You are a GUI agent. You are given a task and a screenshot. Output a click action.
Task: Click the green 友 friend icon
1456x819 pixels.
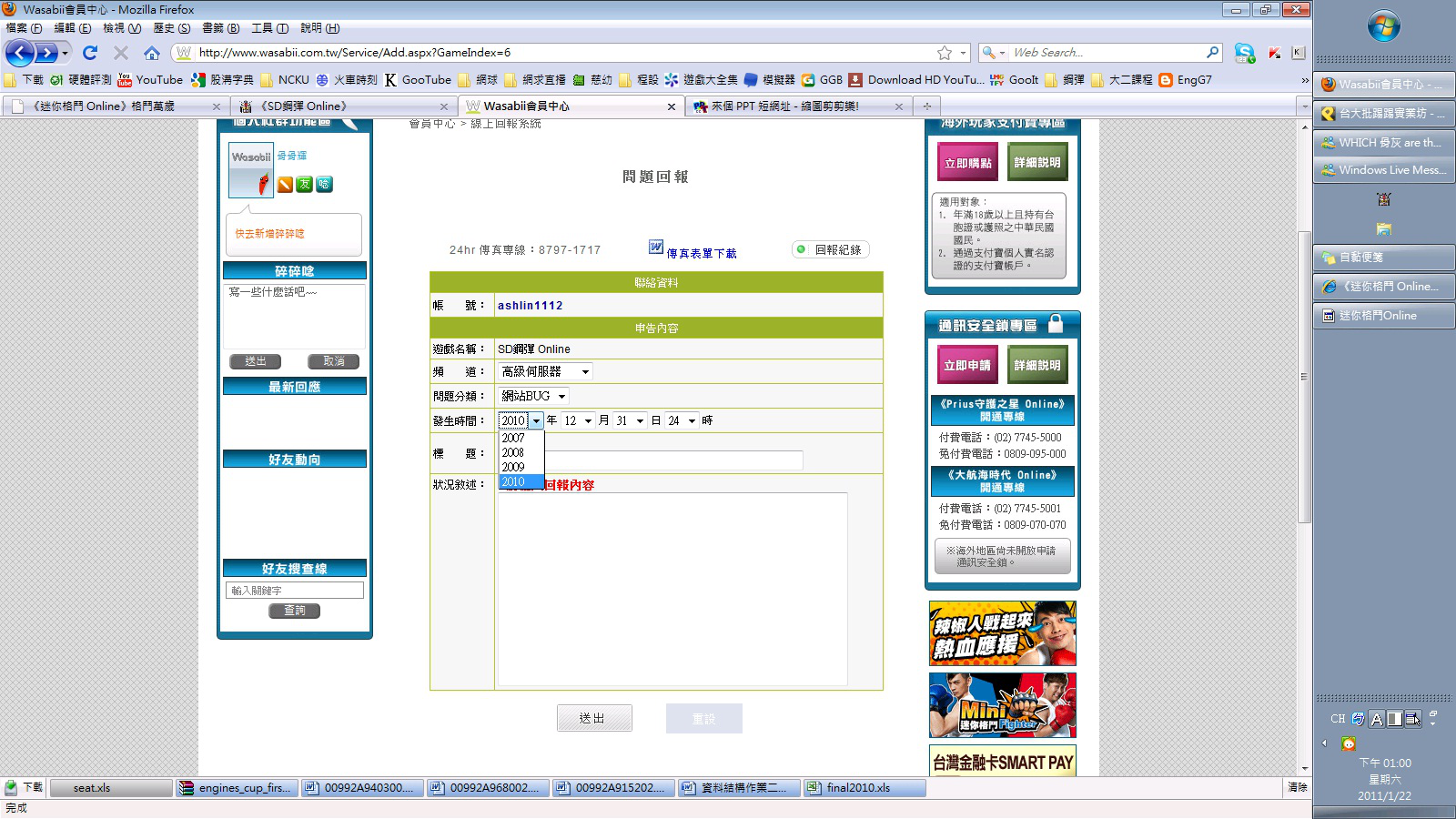305,185
